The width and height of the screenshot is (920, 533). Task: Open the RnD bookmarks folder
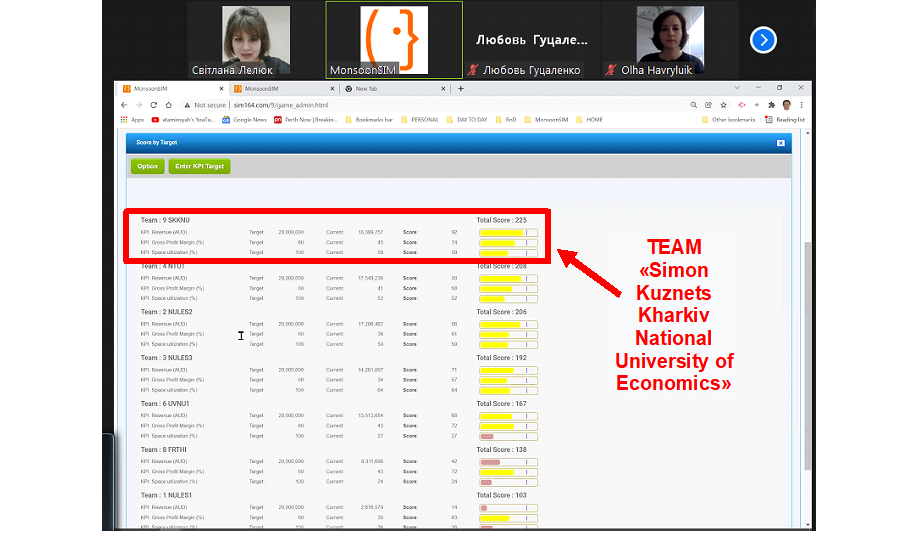pos(506,120)
